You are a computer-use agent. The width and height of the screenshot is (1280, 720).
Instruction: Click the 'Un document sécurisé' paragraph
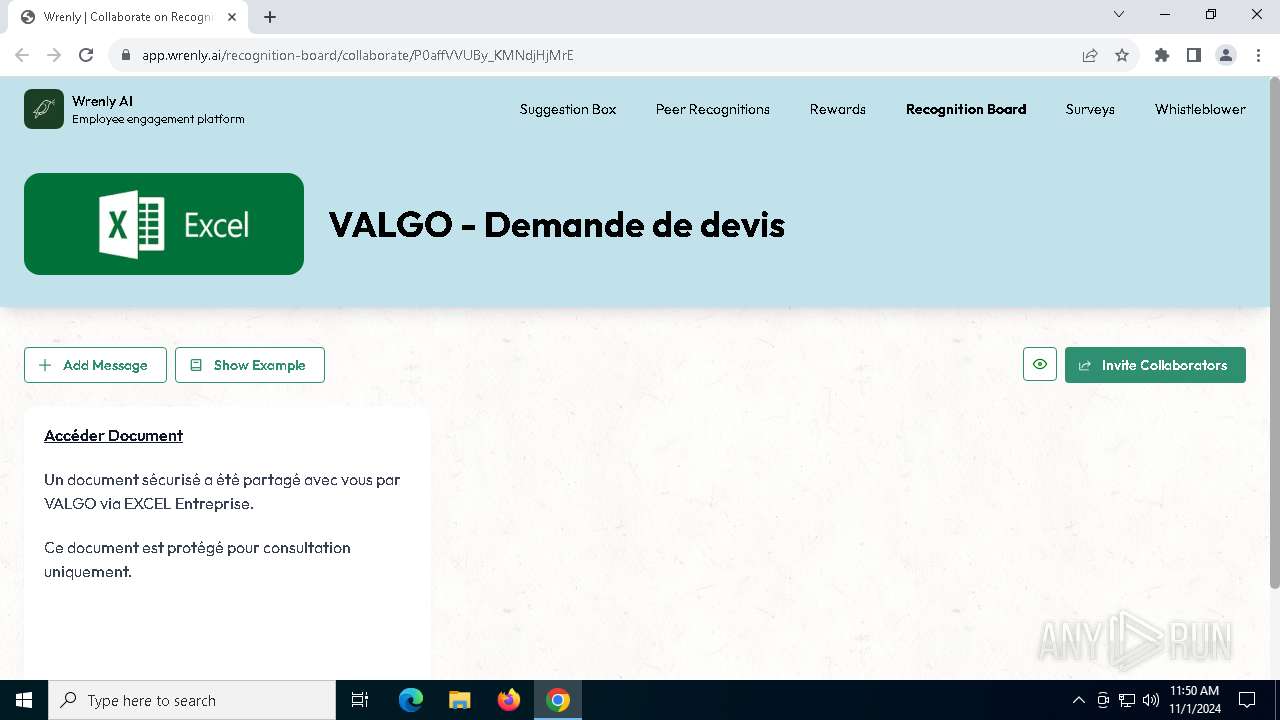222,492
